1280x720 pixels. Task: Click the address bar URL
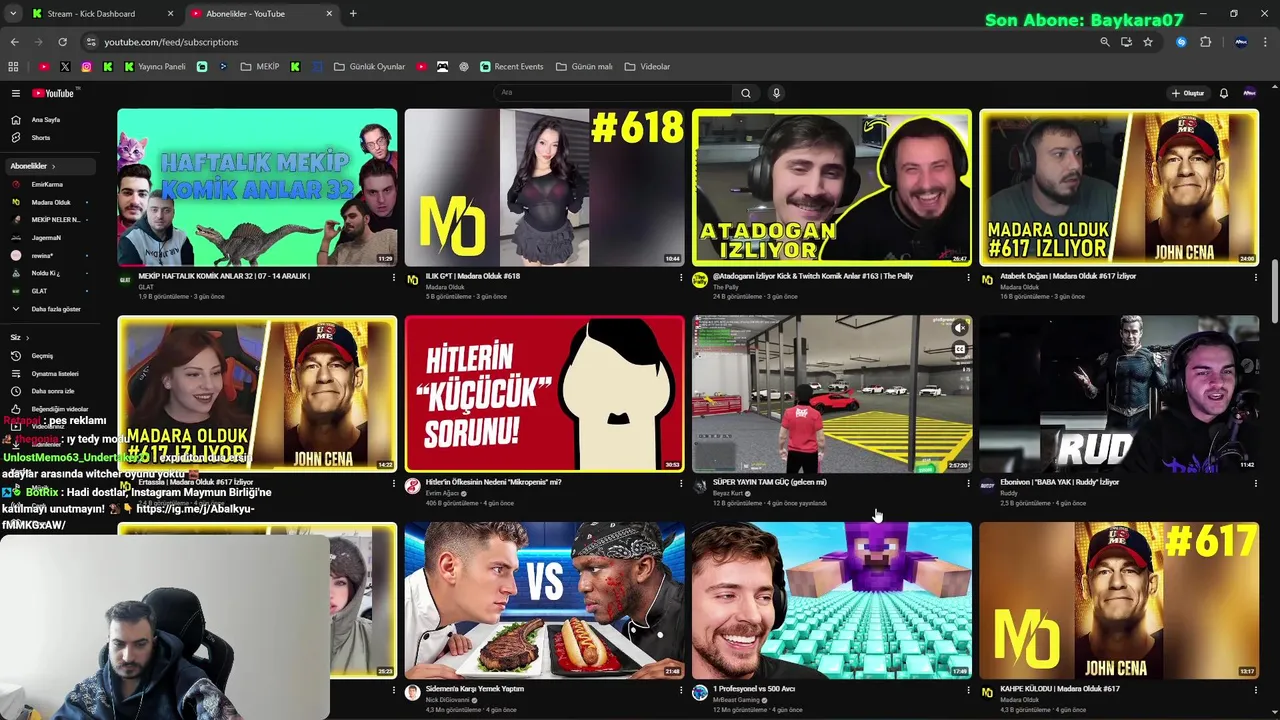click(x=171, y=42)
